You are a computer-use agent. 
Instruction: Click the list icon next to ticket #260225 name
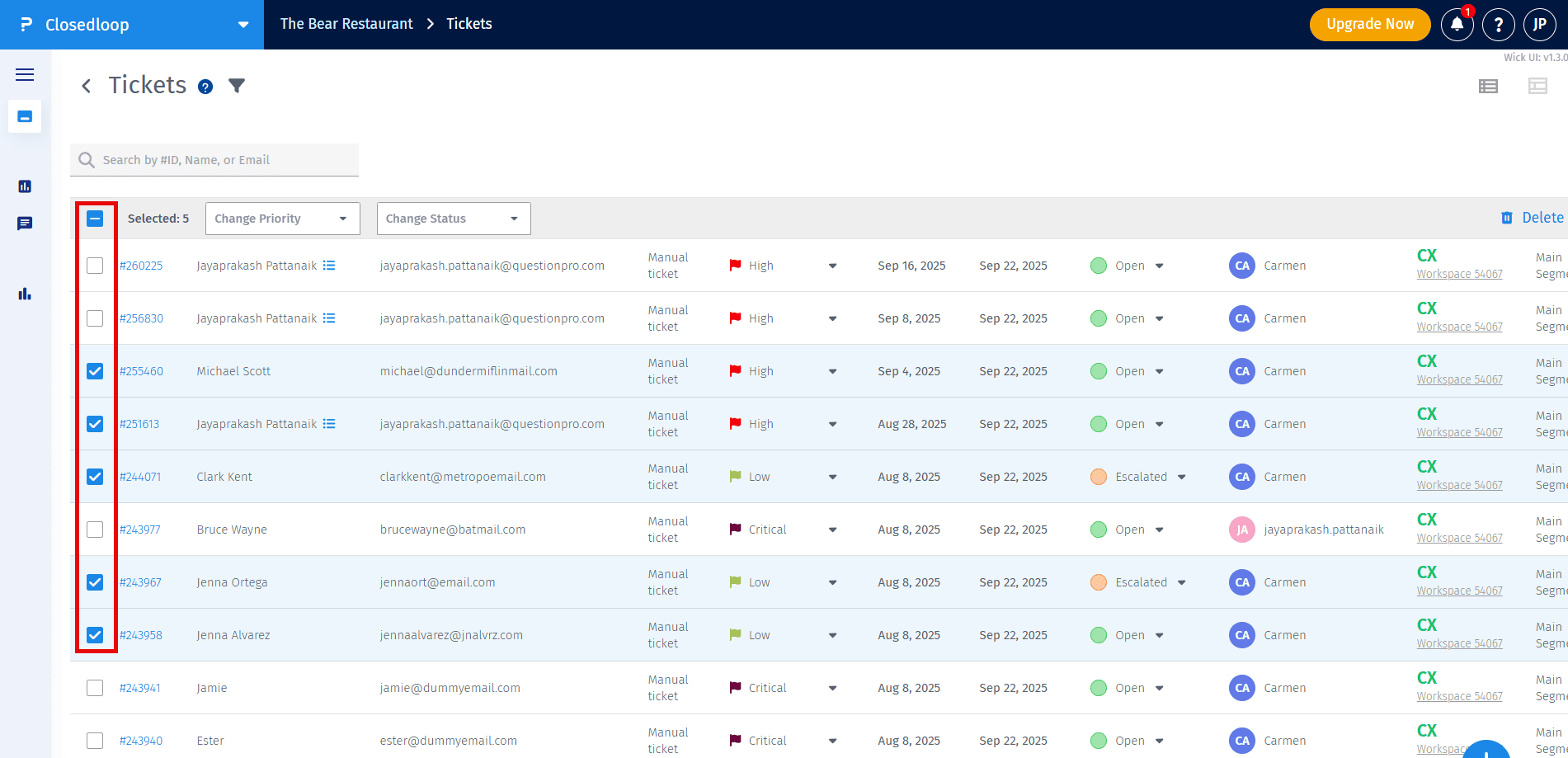point(329,266)
